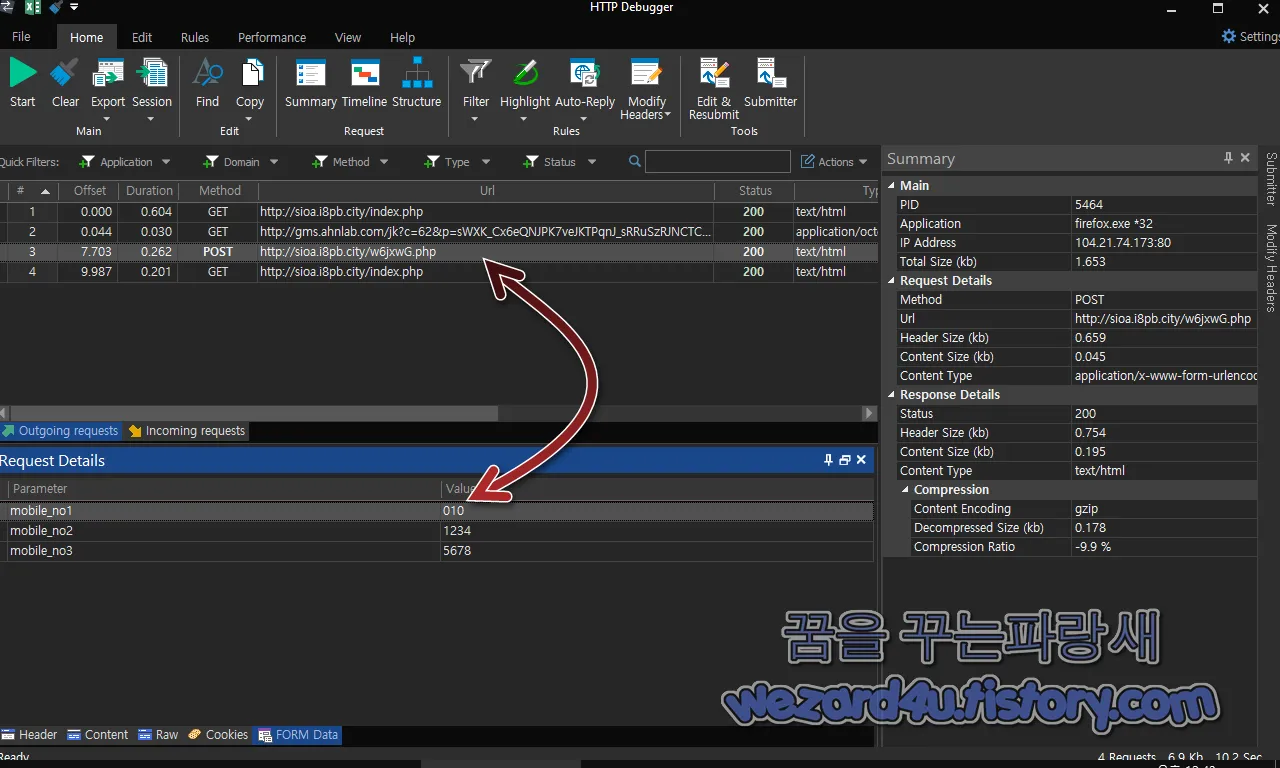
Task: Switch to the Cookies tab
Action: pos(218,735)
